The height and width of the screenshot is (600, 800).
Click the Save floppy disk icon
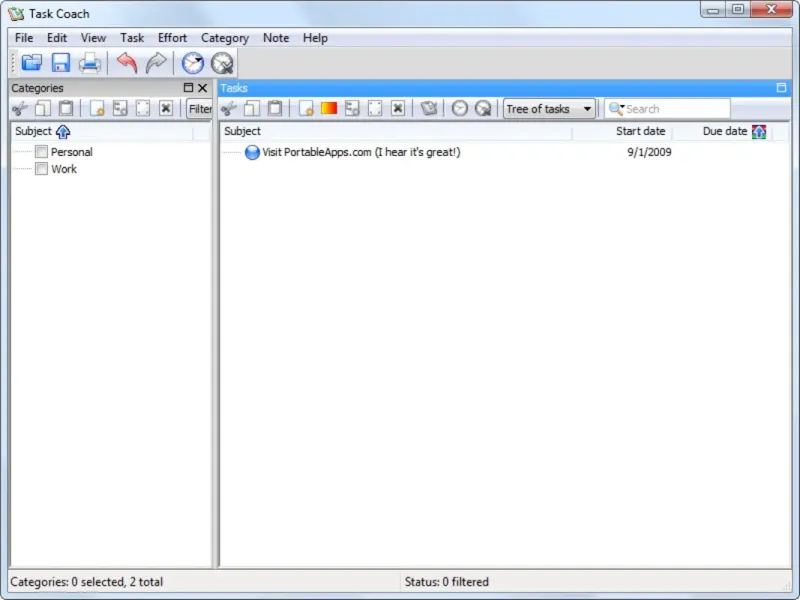61,63
